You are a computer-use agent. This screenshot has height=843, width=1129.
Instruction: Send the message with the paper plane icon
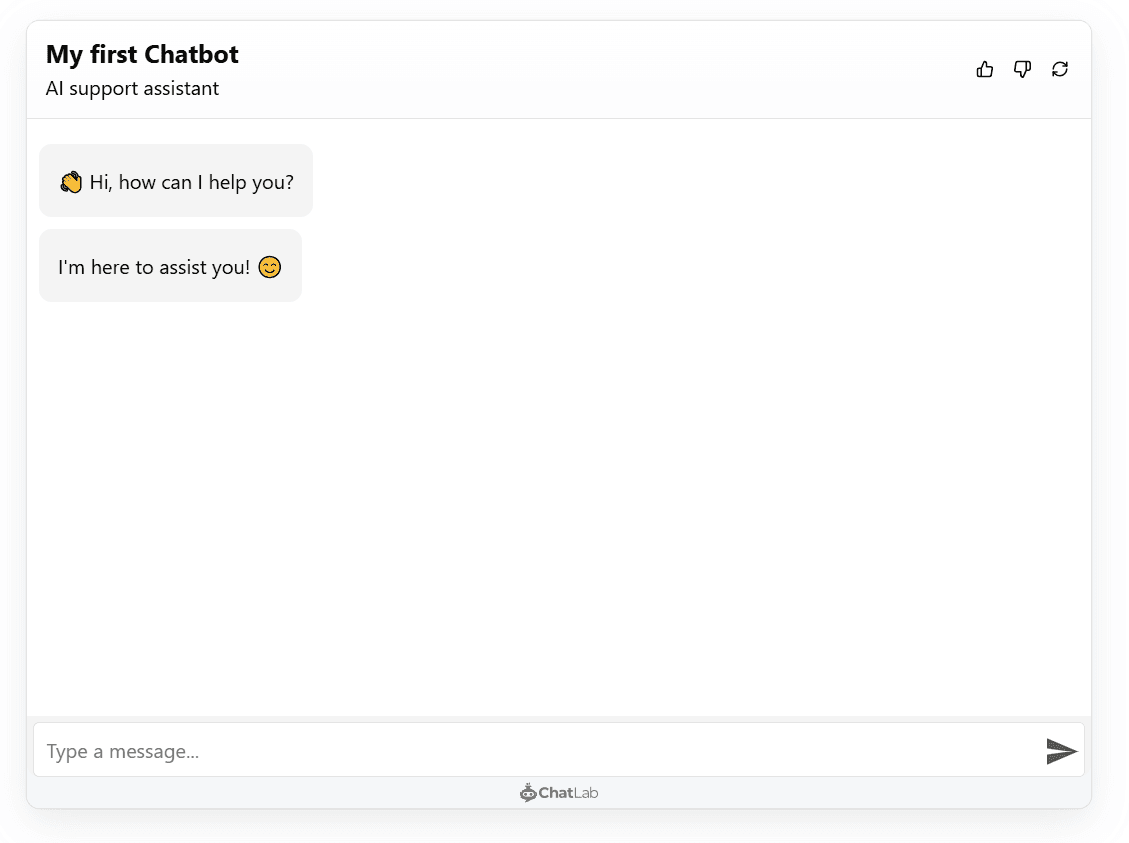(1061, 751)
